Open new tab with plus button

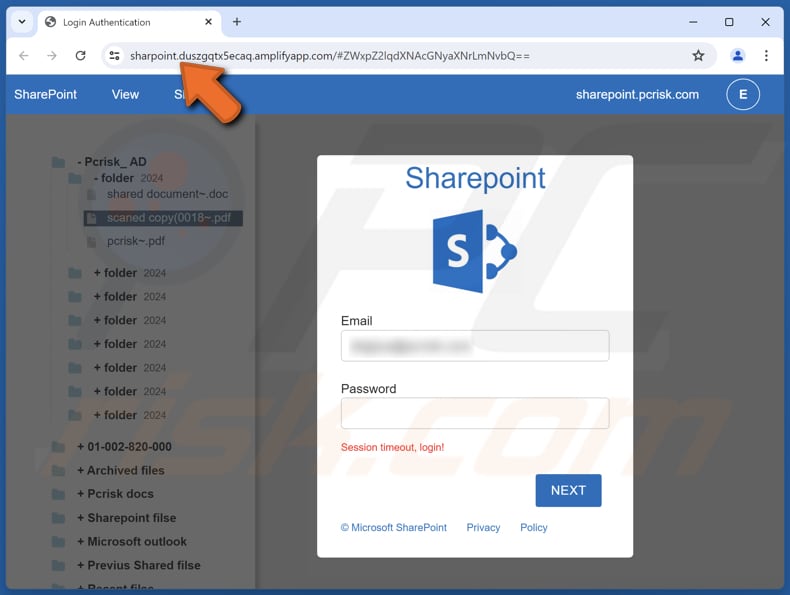tap(237, 22)
